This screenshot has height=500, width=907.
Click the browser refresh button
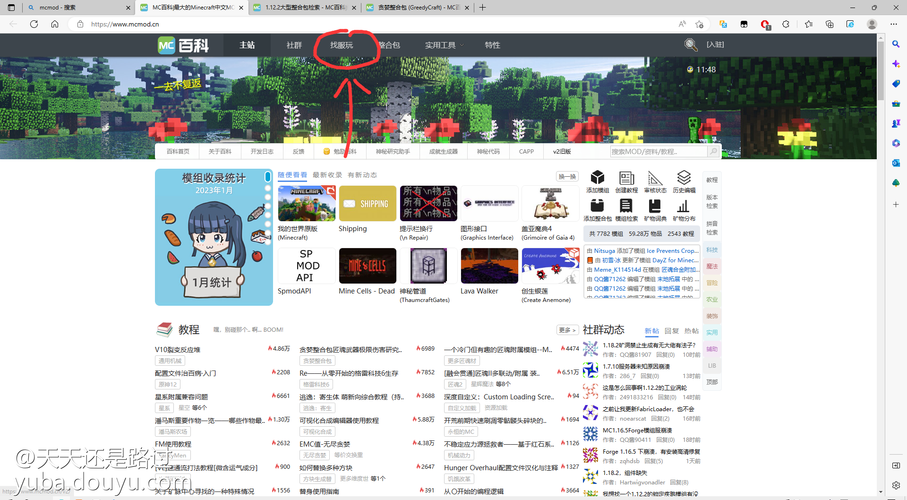click(x=34, y=24)
